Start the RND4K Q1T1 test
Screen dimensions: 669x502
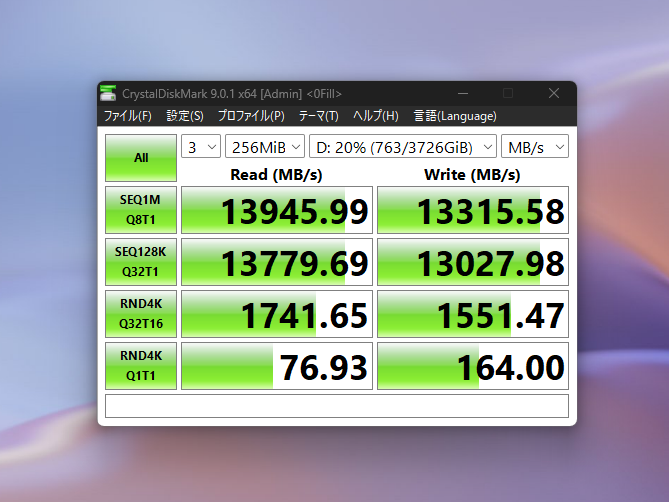[141, 366]
